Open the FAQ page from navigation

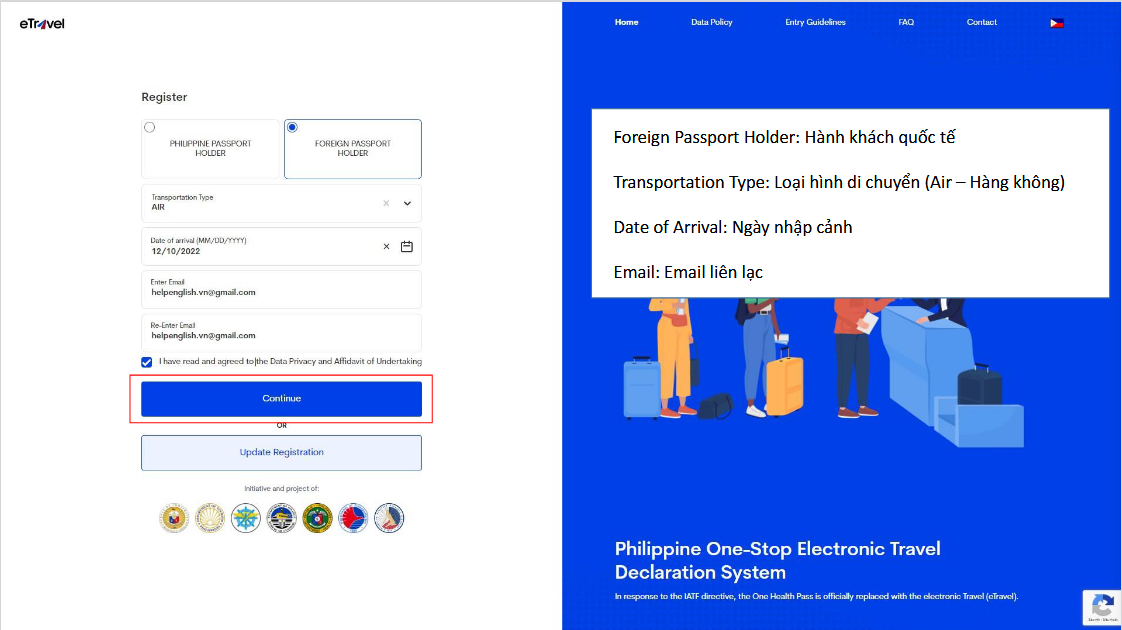pyautogui.click(x=906, y=22)
